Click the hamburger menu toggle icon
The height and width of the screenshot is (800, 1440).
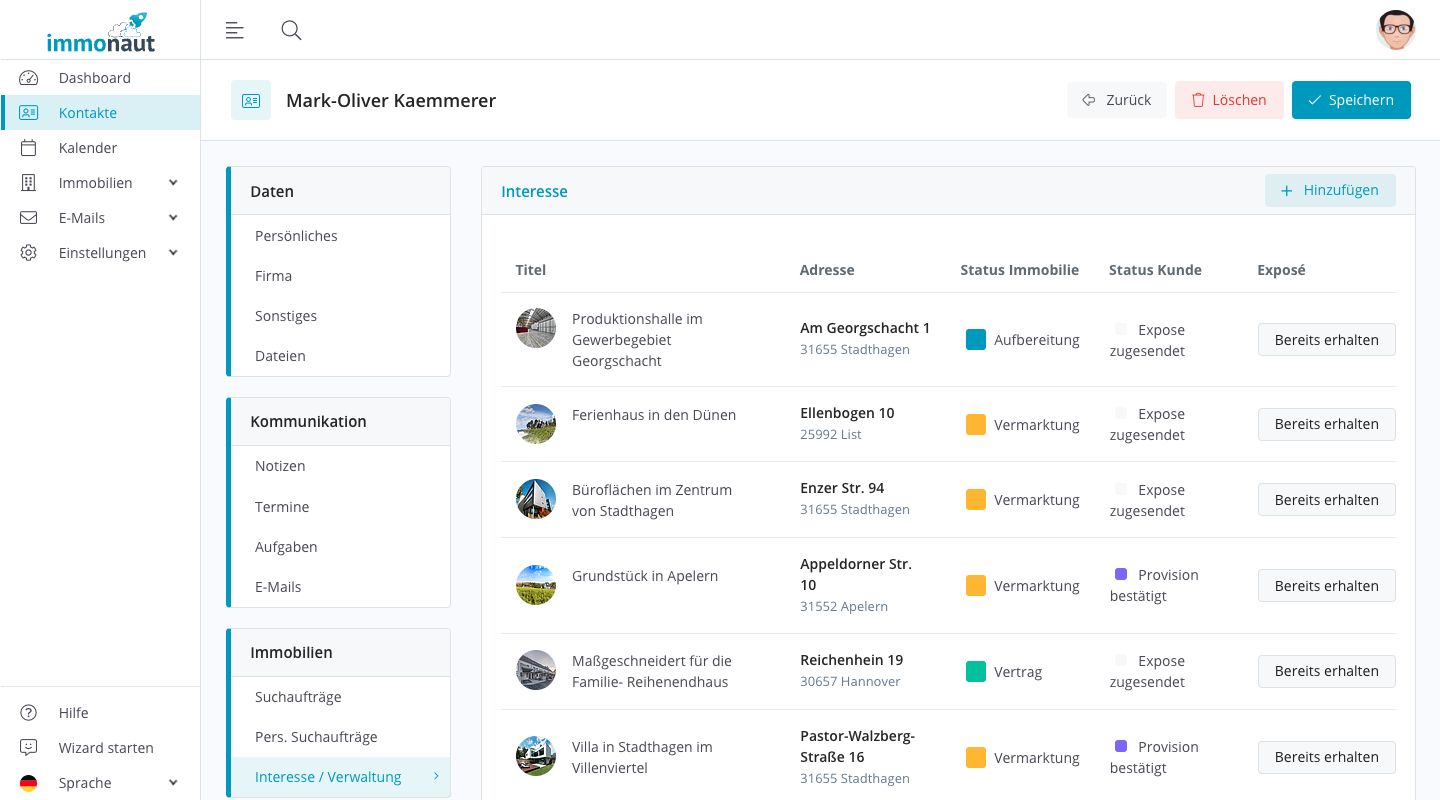pos(235,30)
